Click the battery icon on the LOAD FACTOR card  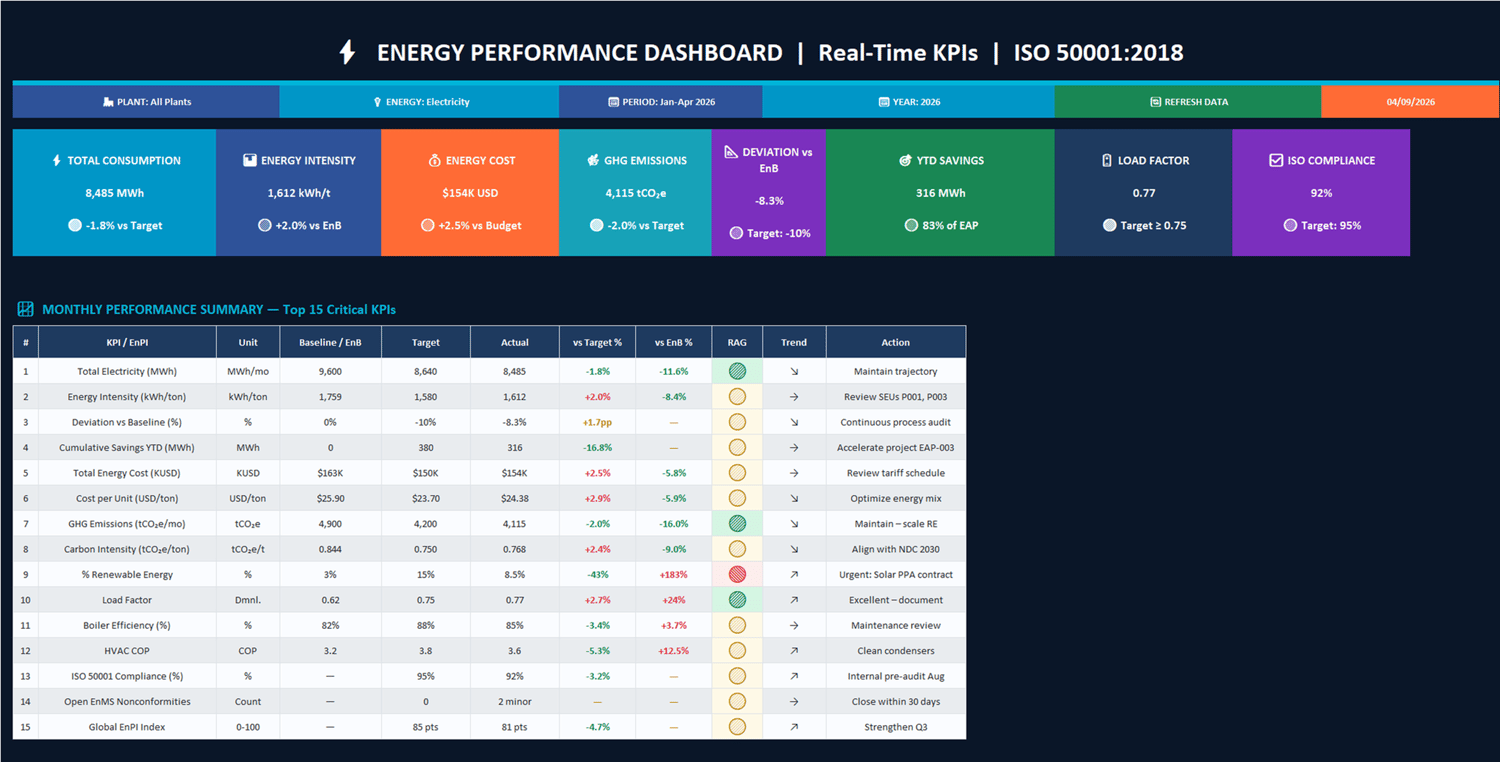click(1106, 160)
